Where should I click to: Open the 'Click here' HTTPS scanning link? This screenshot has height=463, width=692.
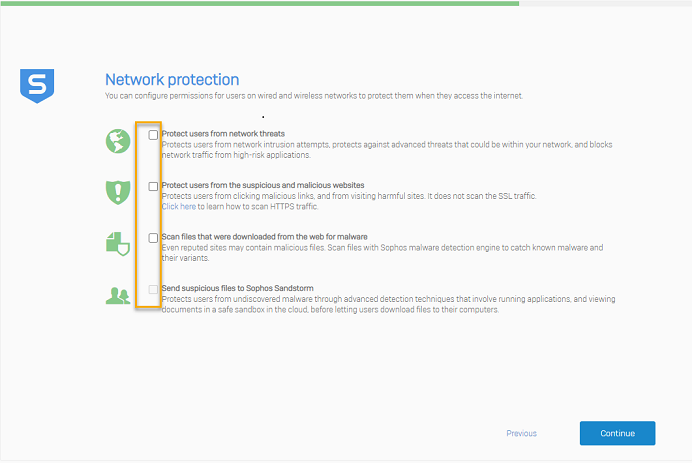(178, 206)
